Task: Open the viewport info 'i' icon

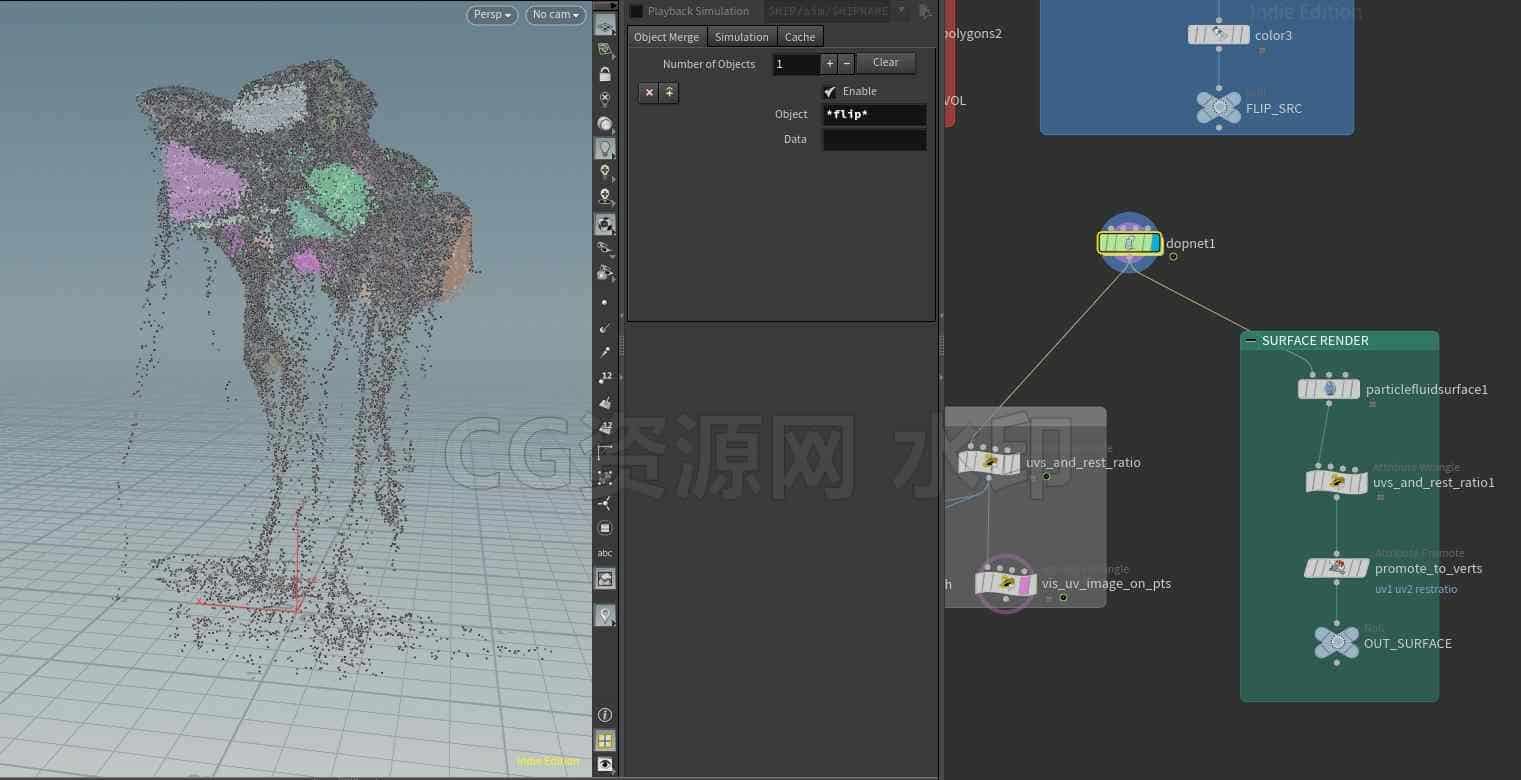Action: pyautogui.click(x=605, y=715)
